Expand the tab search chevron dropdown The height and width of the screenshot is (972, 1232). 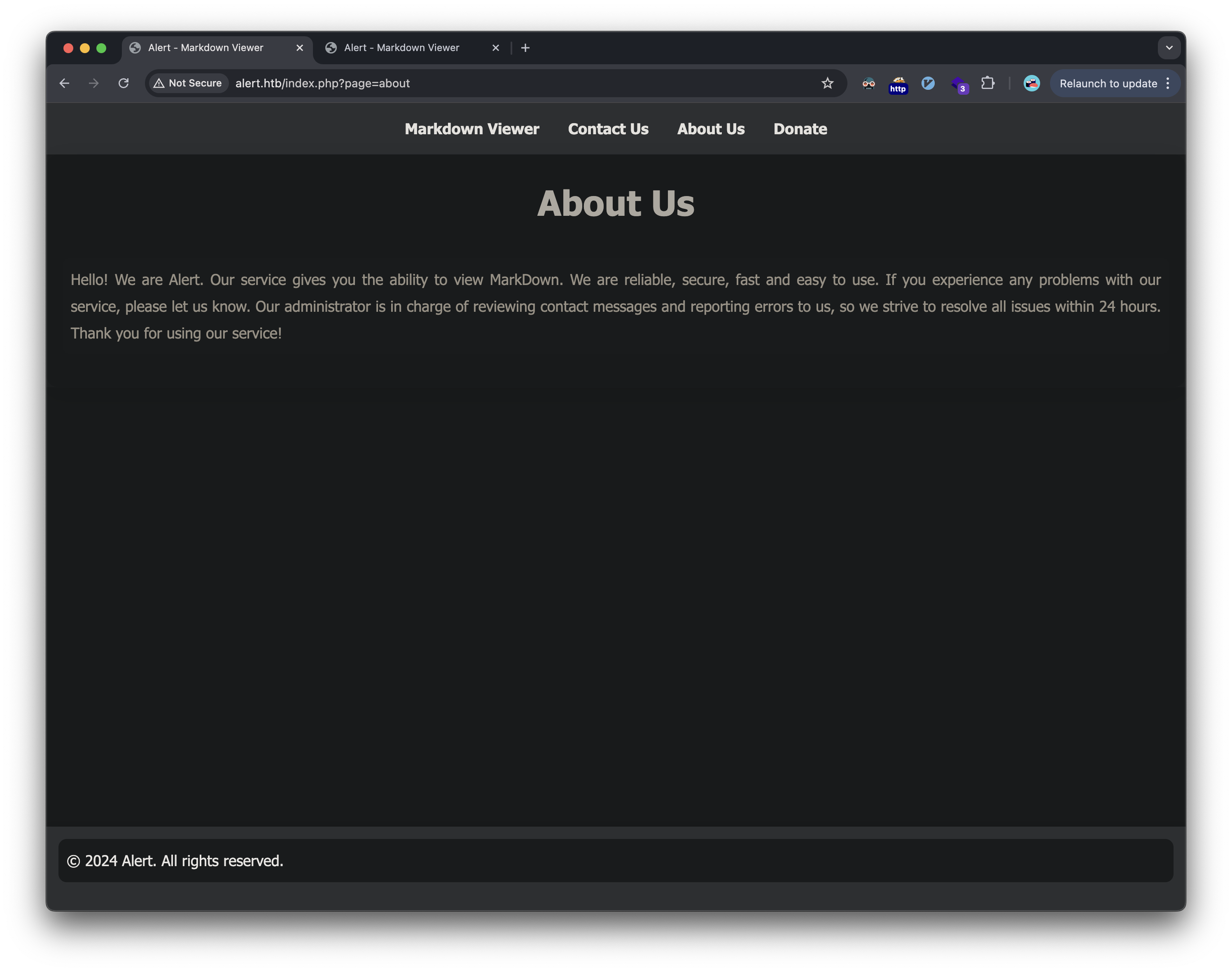point(1169,48)
